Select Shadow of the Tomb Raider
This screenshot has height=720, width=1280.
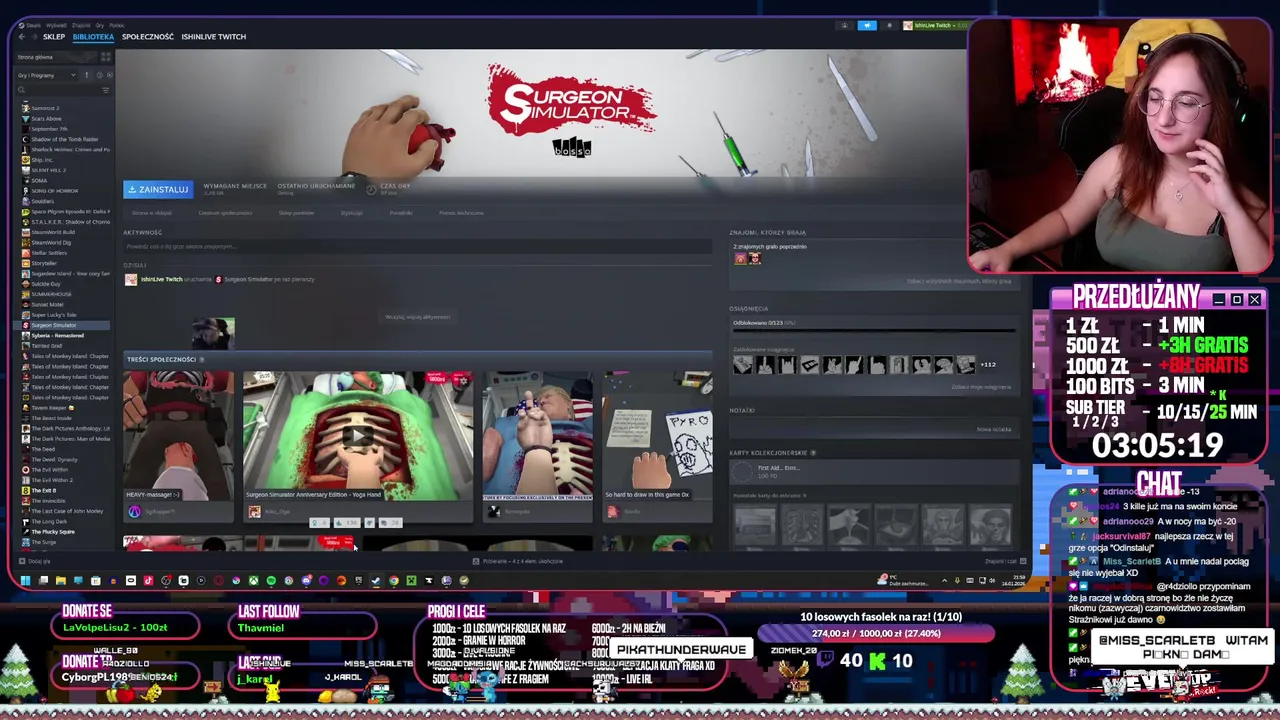[64, 139]
